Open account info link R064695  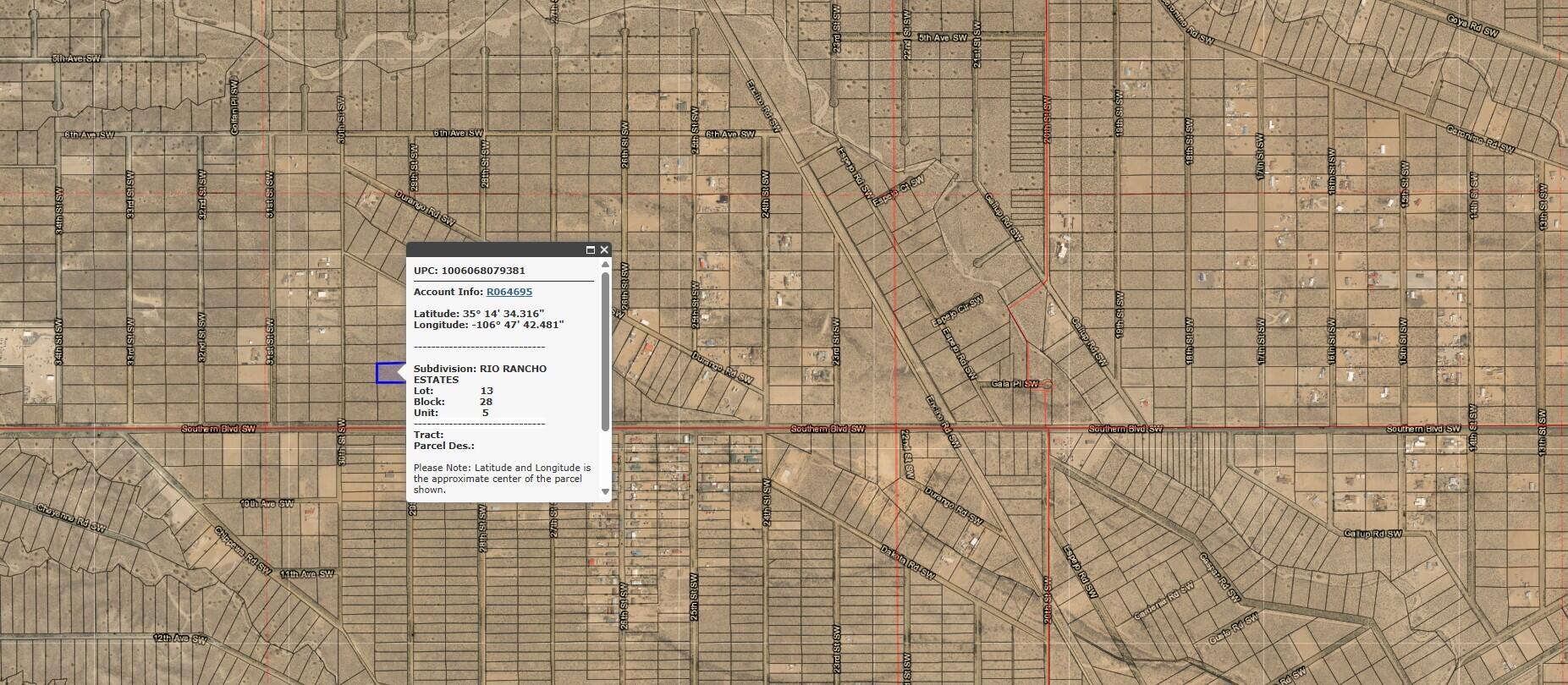(x=509, y=292)
